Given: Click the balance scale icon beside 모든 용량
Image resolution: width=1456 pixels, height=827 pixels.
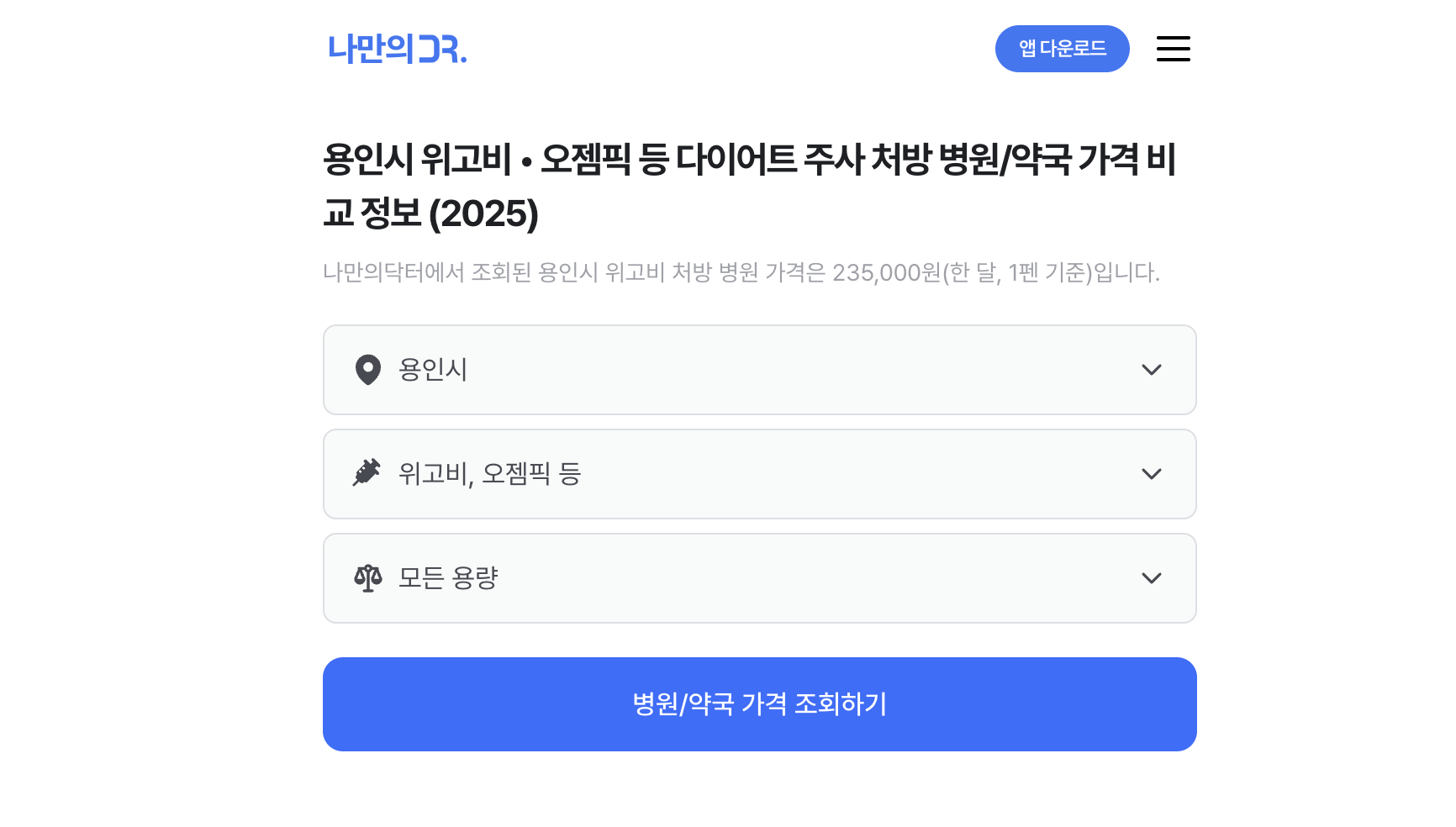Looking at the screenshot, I should tap(368, 577).
